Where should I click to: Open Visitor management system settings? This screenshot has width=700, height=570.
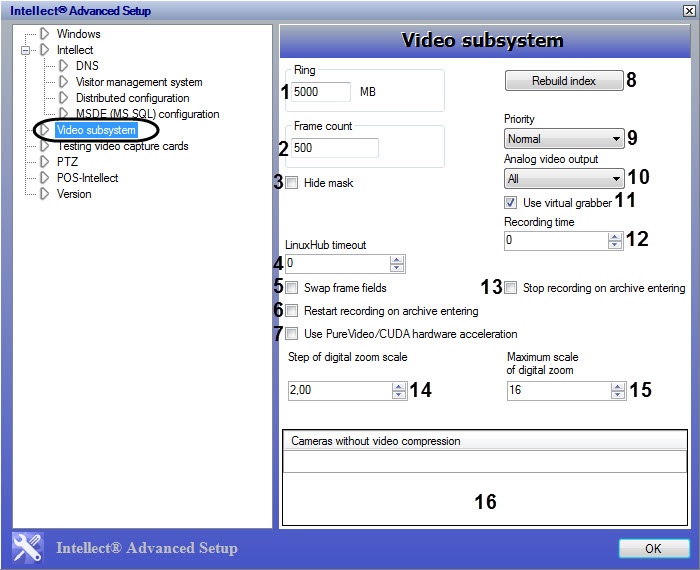pos(139,82)
